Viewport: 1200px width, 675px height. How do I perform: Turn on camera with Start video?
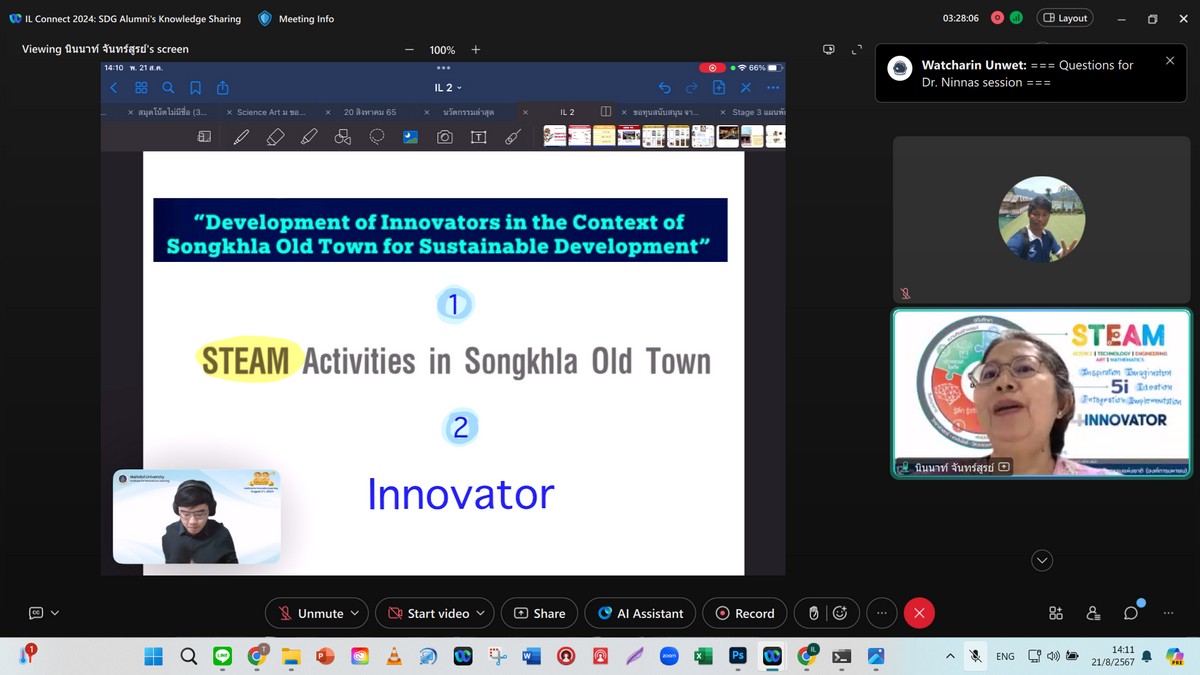pos(428,613)
